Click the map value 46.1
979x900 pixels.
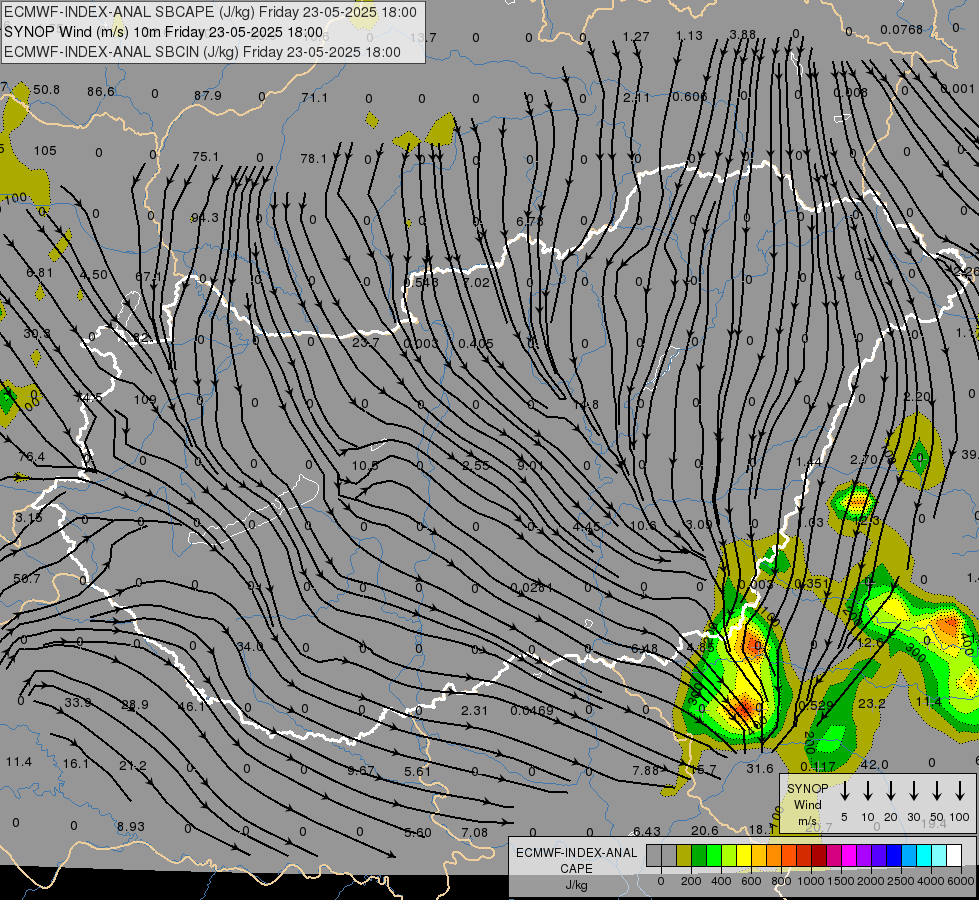[x=191, y=706]
